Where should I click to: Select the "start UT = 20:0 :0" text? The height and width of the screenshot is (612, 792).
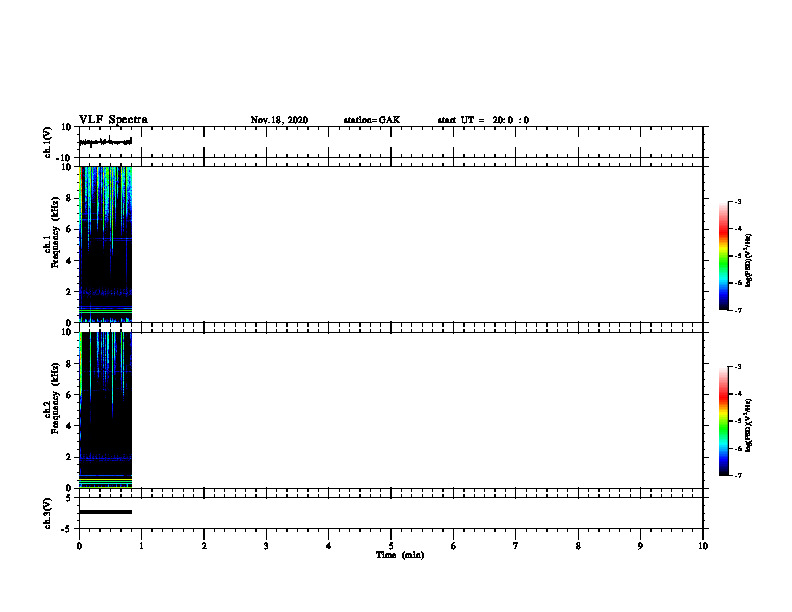pyautogui.click(x=483, y=120)
